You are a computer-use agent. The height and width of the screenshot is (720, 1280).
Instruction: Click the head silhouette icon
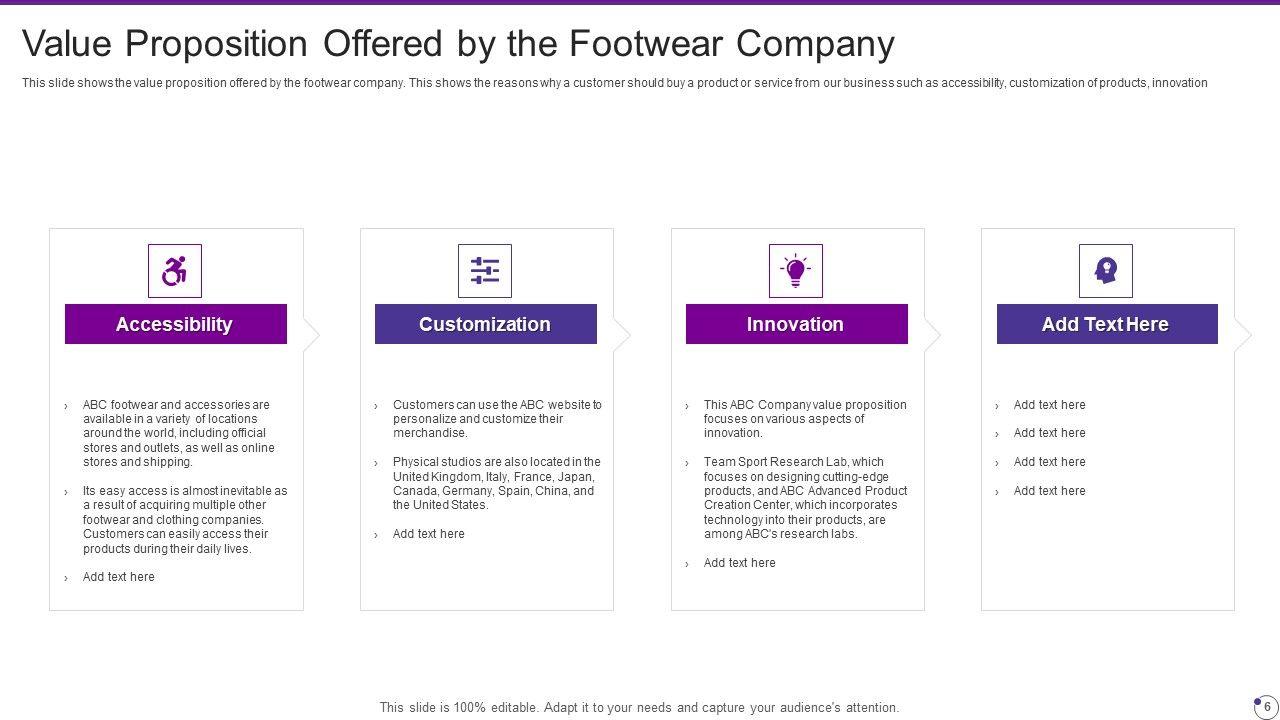[x=1106, y=271]
